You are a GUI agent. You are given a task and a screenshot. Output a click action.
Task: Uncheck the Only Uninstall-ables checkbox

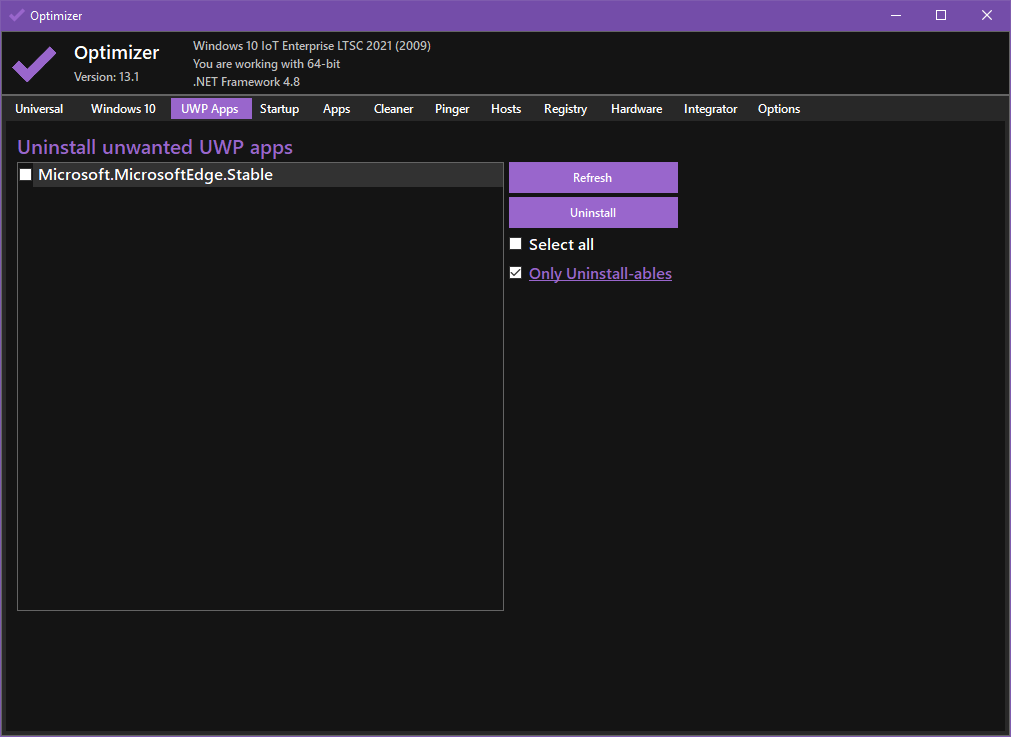516,273
